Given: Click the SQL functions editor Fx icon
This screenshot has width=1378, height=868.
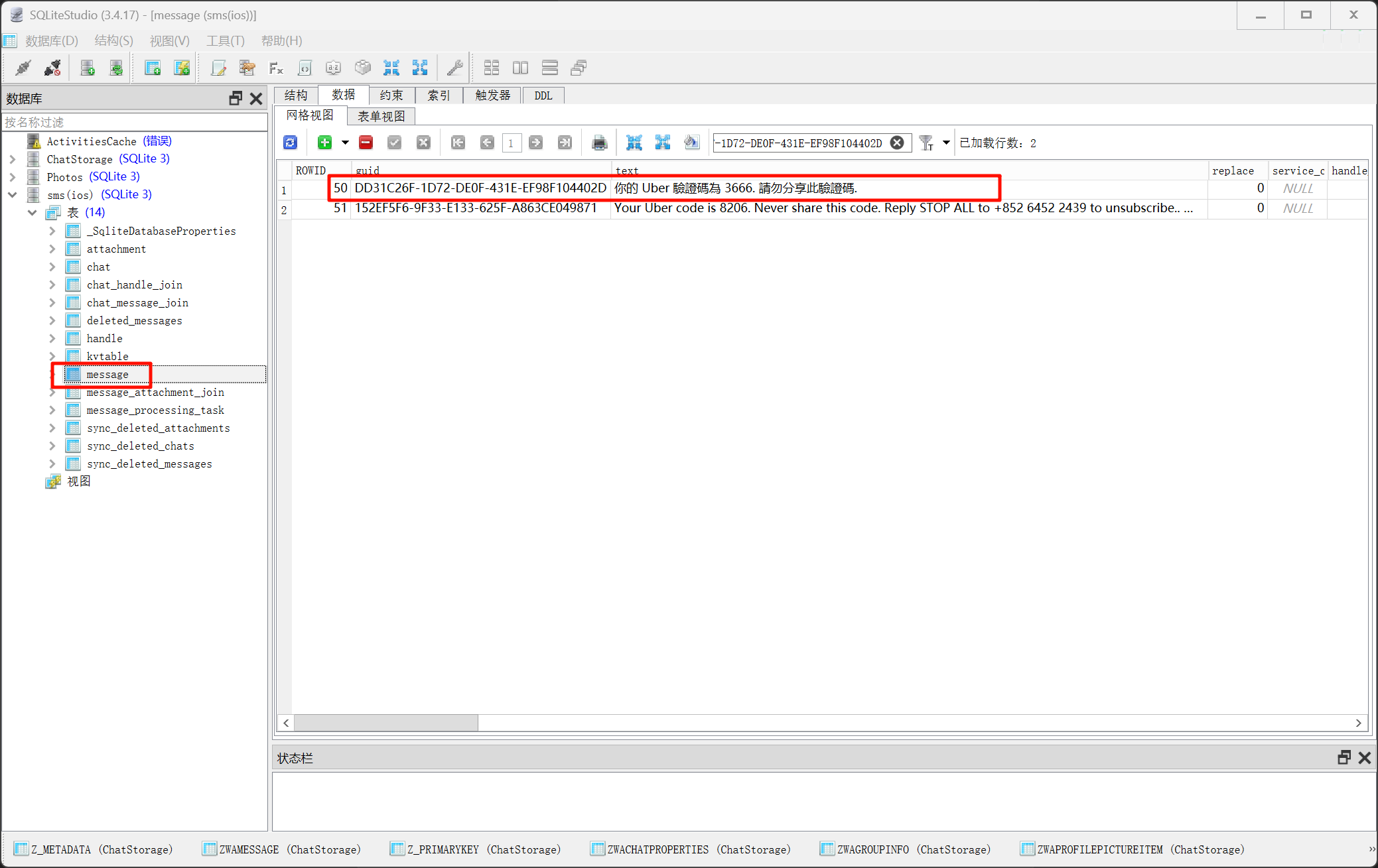Looking at the screenshot, I should pyautogui.click(x=276, y=68).
